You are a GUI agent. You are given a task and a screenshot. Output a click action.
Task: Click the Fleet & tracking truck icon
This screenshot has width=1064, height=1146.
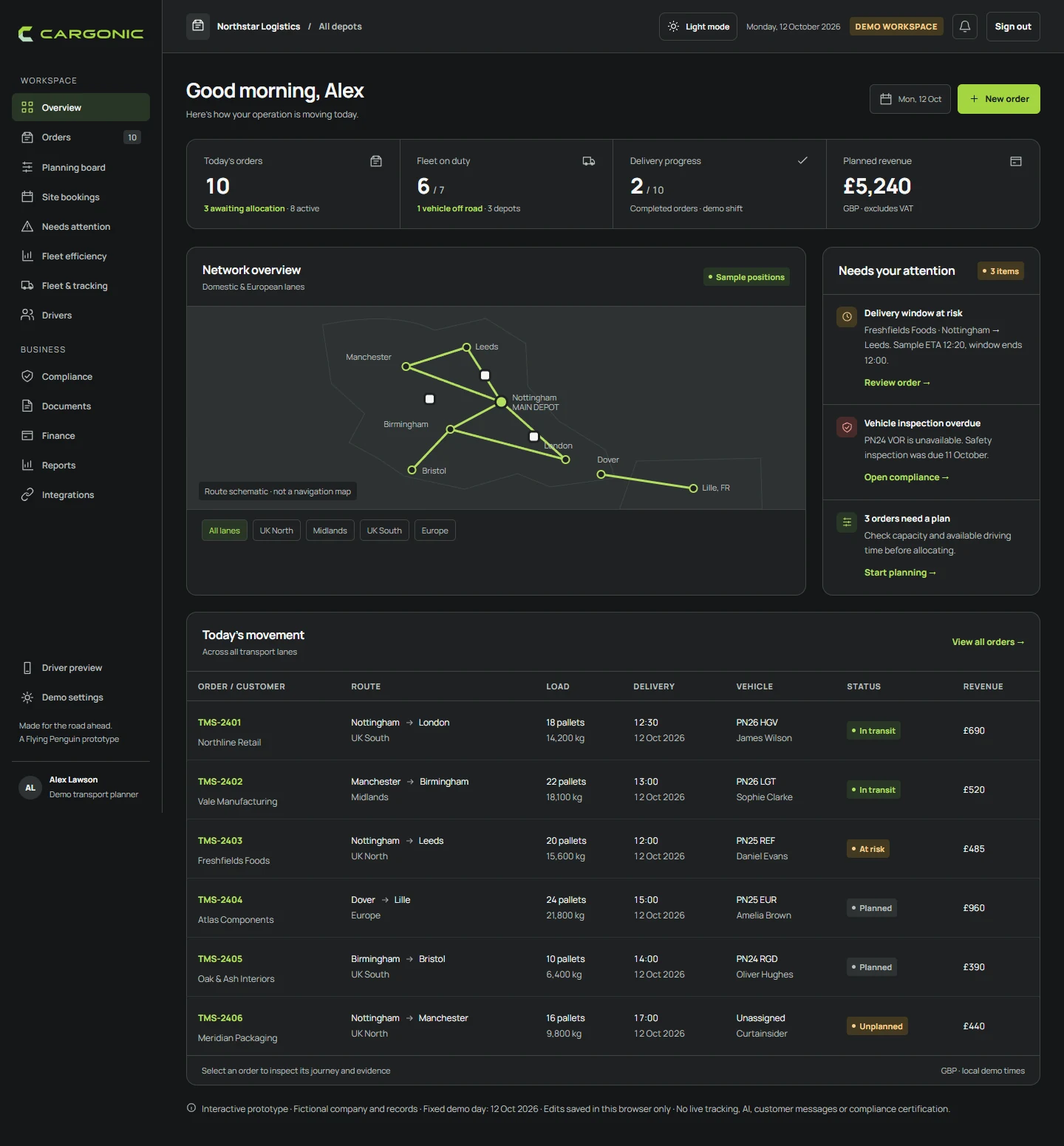pyautogui.click(x=27, y=285)
